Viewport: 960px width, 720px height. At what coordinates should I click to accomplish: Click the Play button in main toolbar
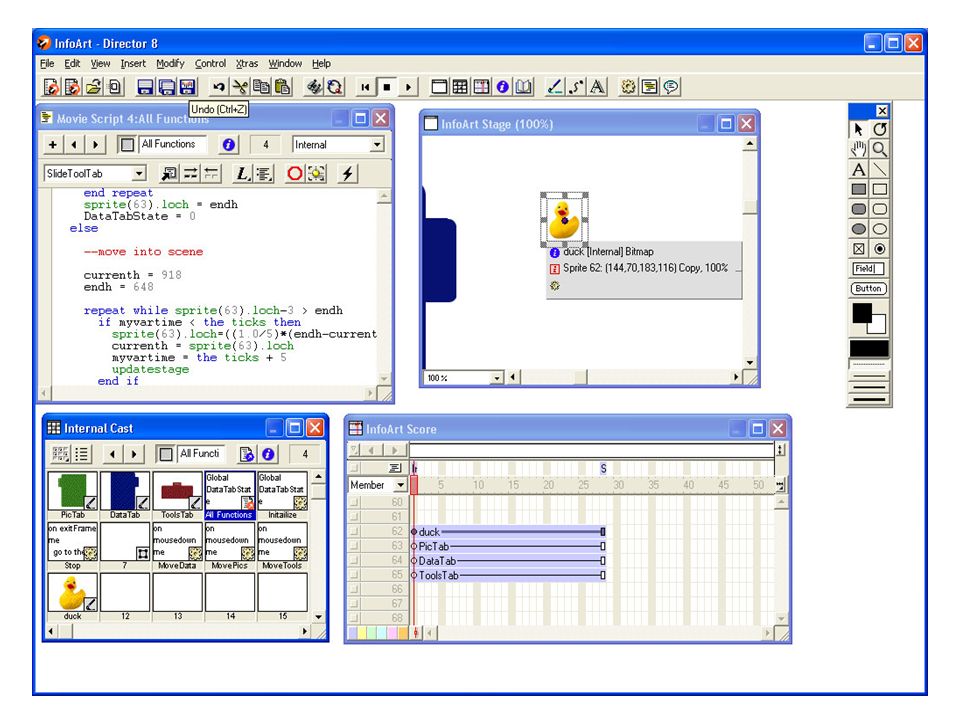click(x=408, y=87)
